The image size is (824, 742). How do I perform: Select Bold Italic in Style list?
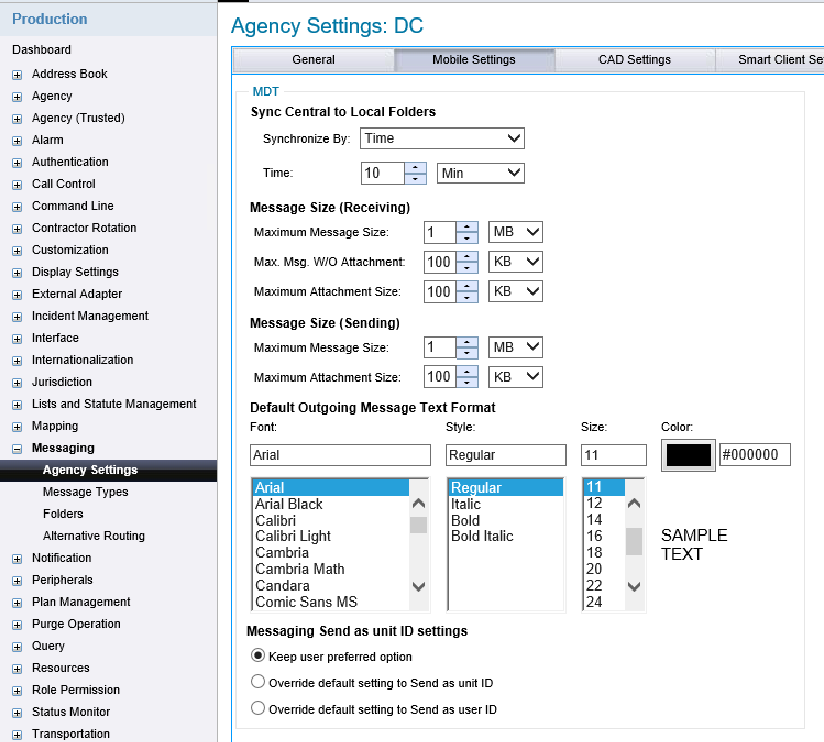click(482, 536)
